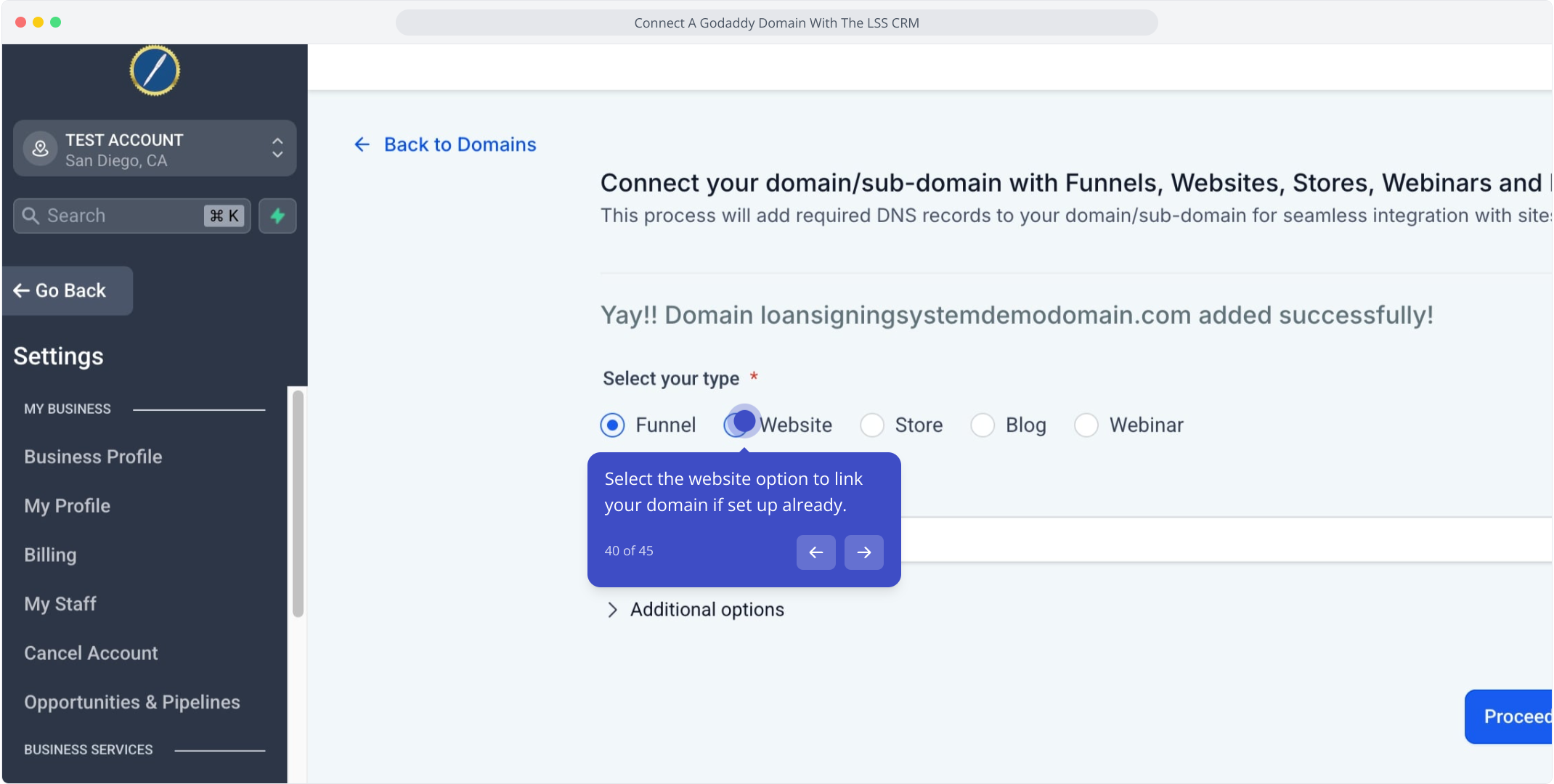Open My Staff settings

60,604
